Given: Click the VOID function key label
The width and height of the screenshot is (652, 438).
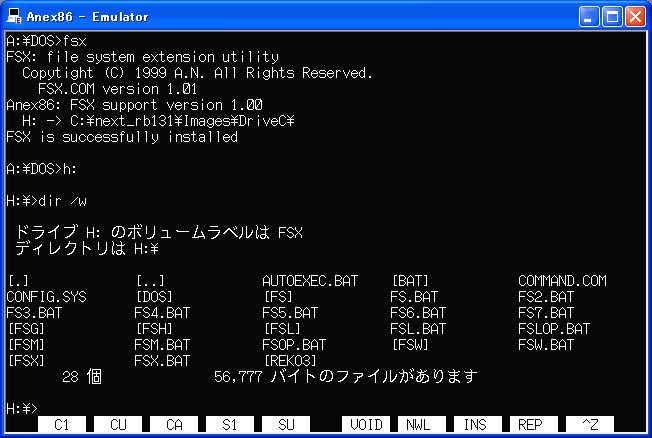Looking at the screenshot, I should [366, 425].
